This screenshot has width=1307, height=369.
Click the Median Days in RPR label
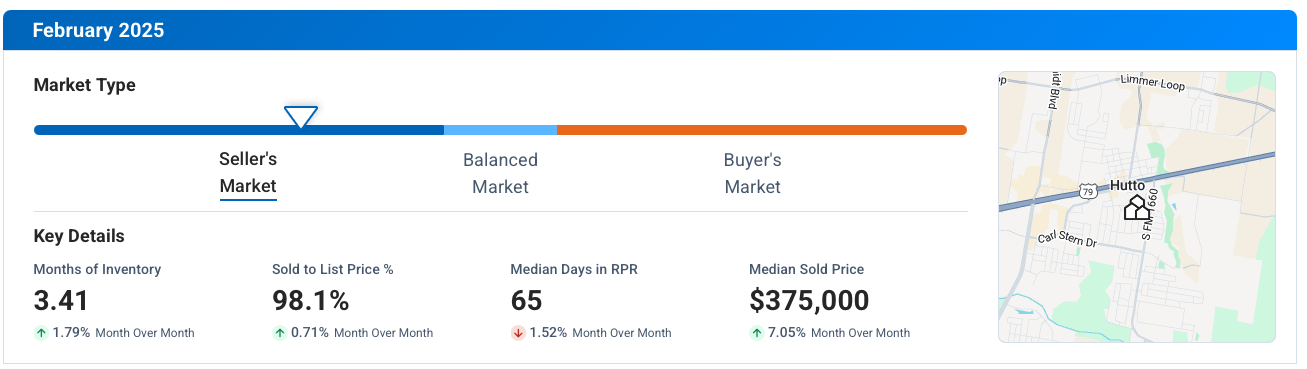tap(574, 269)
